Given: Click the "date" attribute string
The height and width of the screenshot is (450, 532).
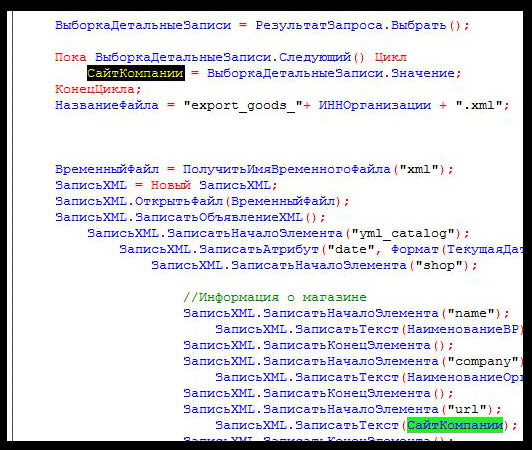Looking at the screenshot, I should point(351,249).
